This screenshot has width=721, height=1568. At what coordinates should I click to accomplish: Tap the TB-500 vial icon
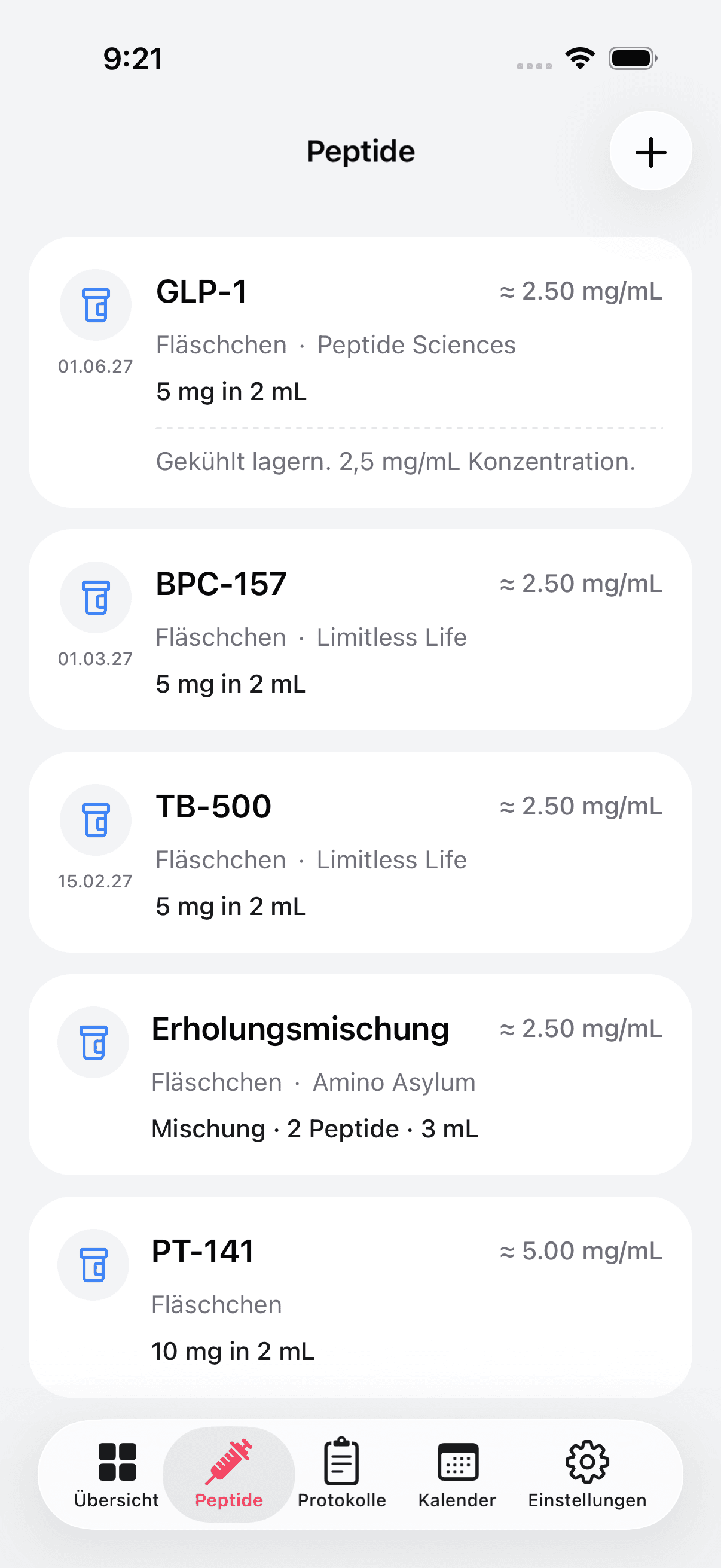(x=96, y=819)
